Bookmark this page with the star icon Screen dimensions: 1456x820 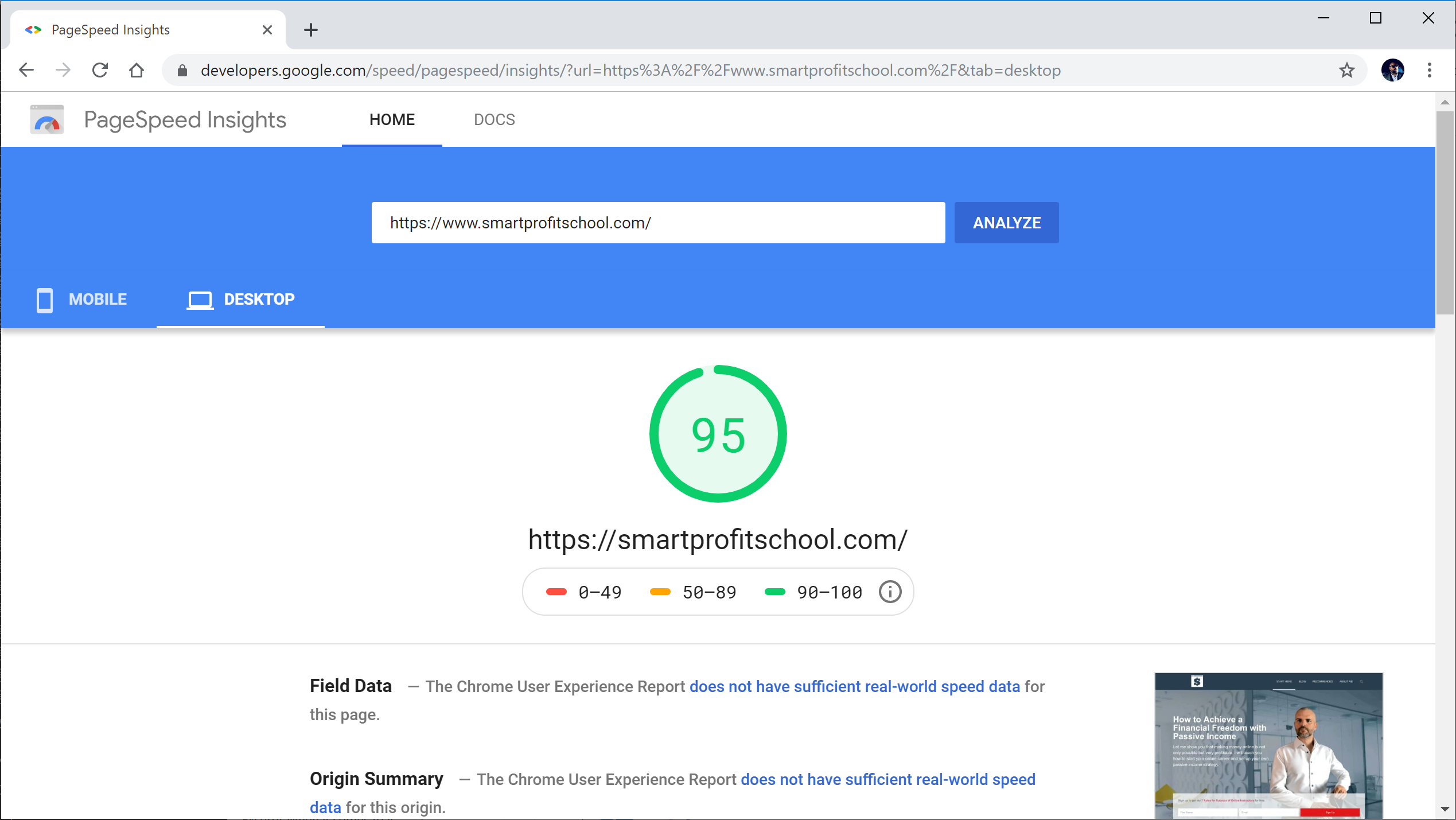(x=1346, y=70)
